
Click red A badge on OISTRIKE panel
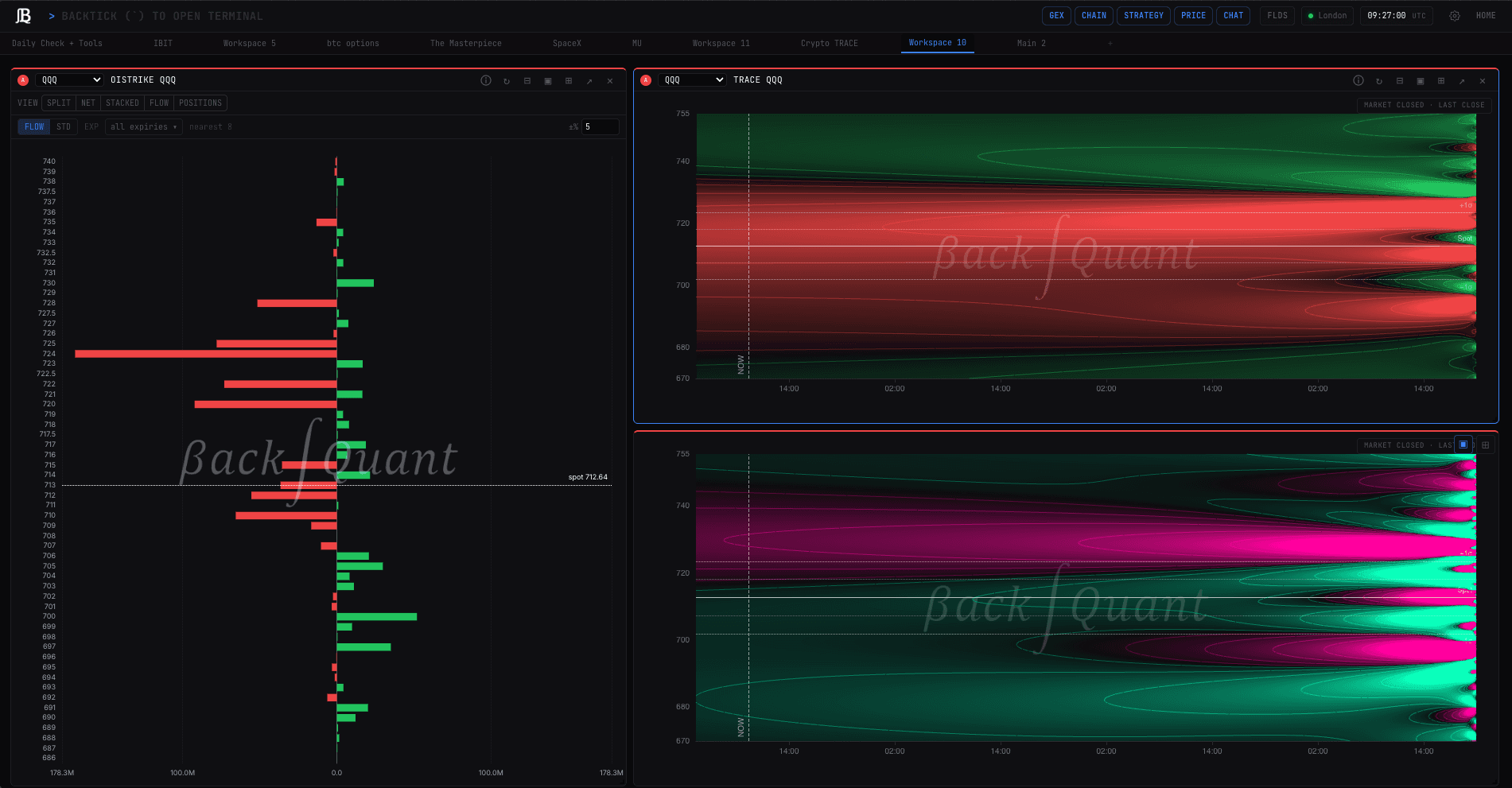pyautogui.click(x=23, y=80)
